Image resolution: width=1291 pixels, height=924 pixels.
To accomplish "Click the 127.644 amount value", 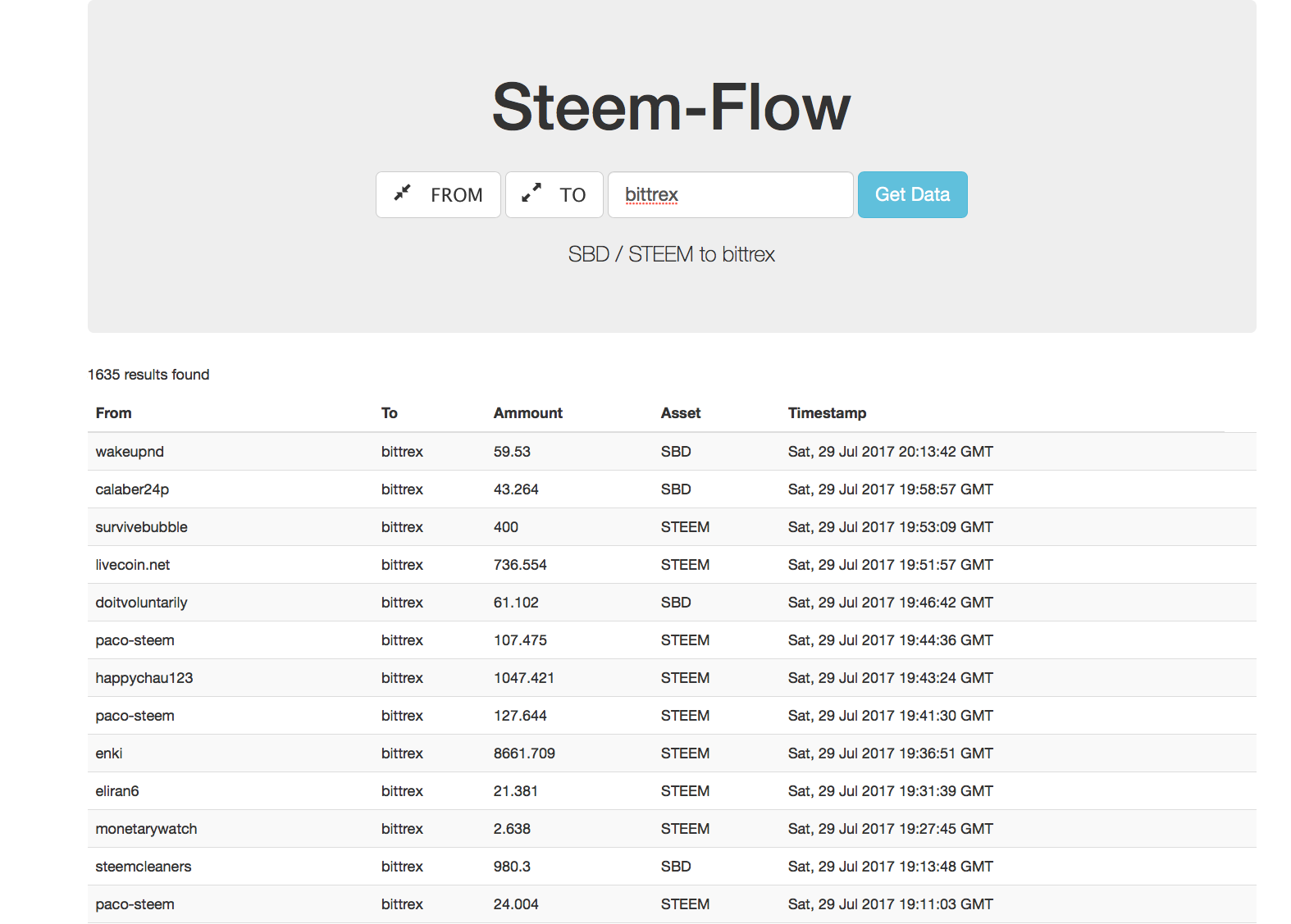I will [520, 716].
